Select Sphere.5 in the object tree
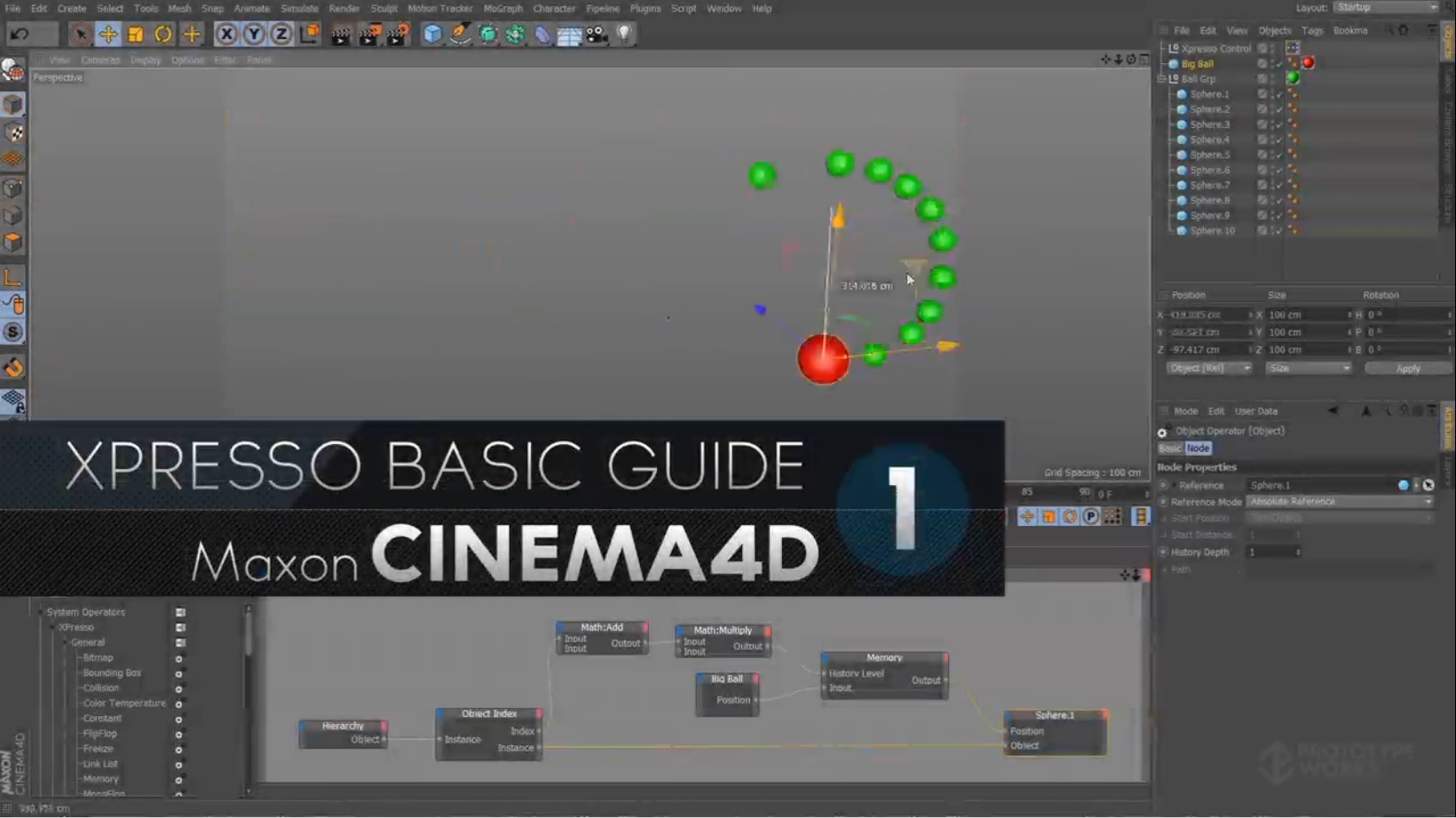Screen dimensions: 1456x818 (1209, 155)
